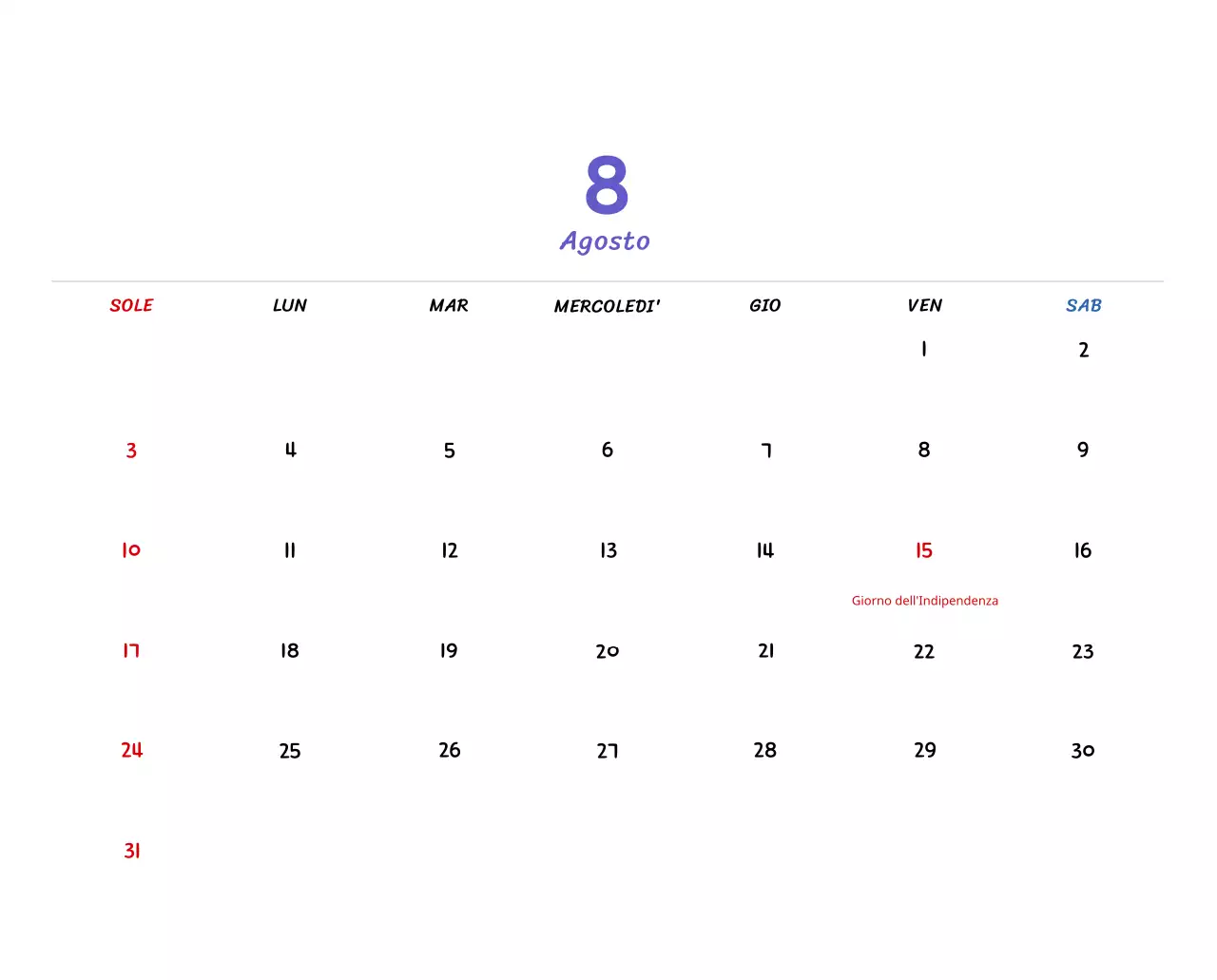Select Thursday August 28

click(x=765, y=750)
